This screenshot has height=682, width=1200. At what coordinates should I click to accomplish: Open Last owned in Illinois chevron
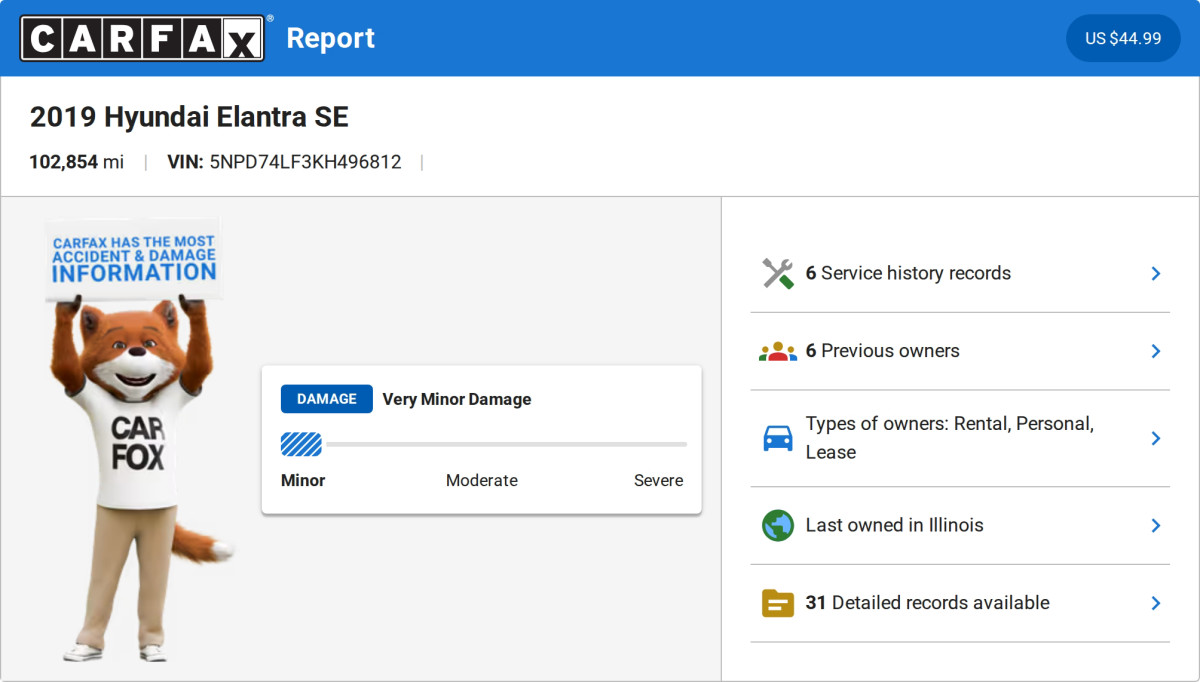click(1155, 525)
